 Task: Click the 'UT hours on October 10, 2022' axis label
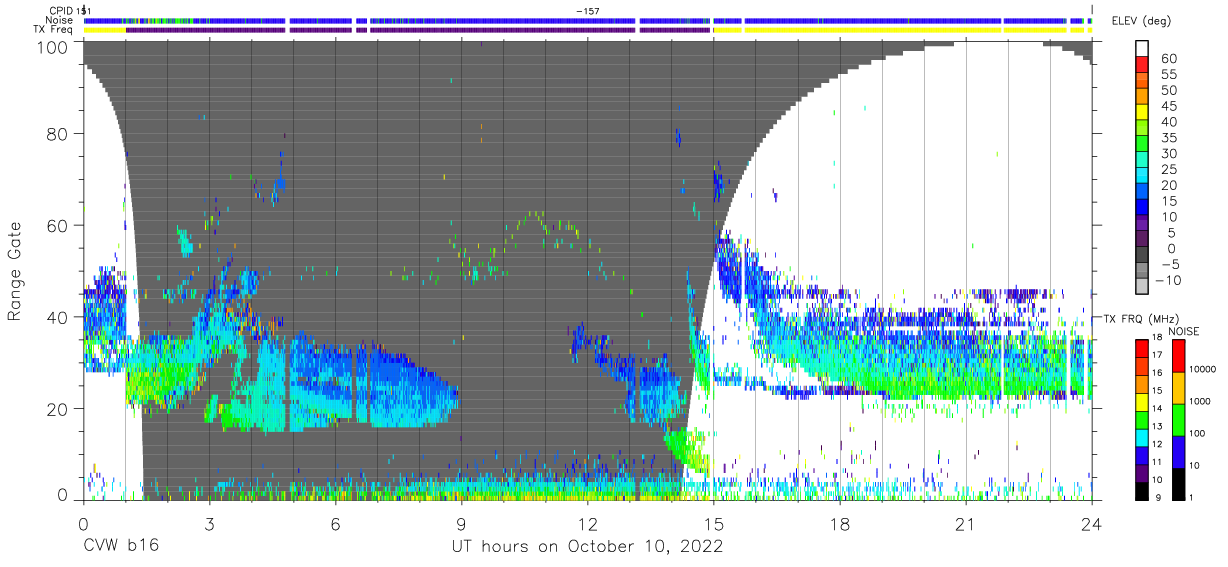point(587,547)
